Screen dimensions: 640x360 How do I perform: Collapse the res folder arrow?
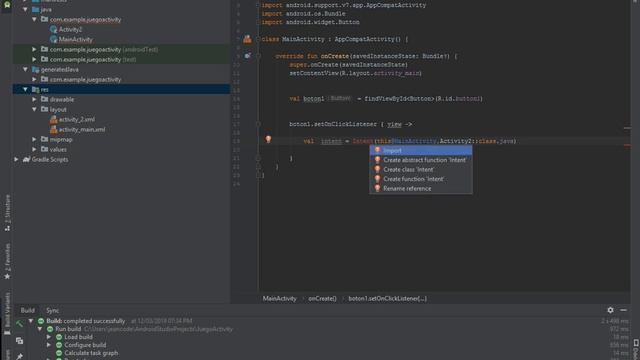[26, 89]
